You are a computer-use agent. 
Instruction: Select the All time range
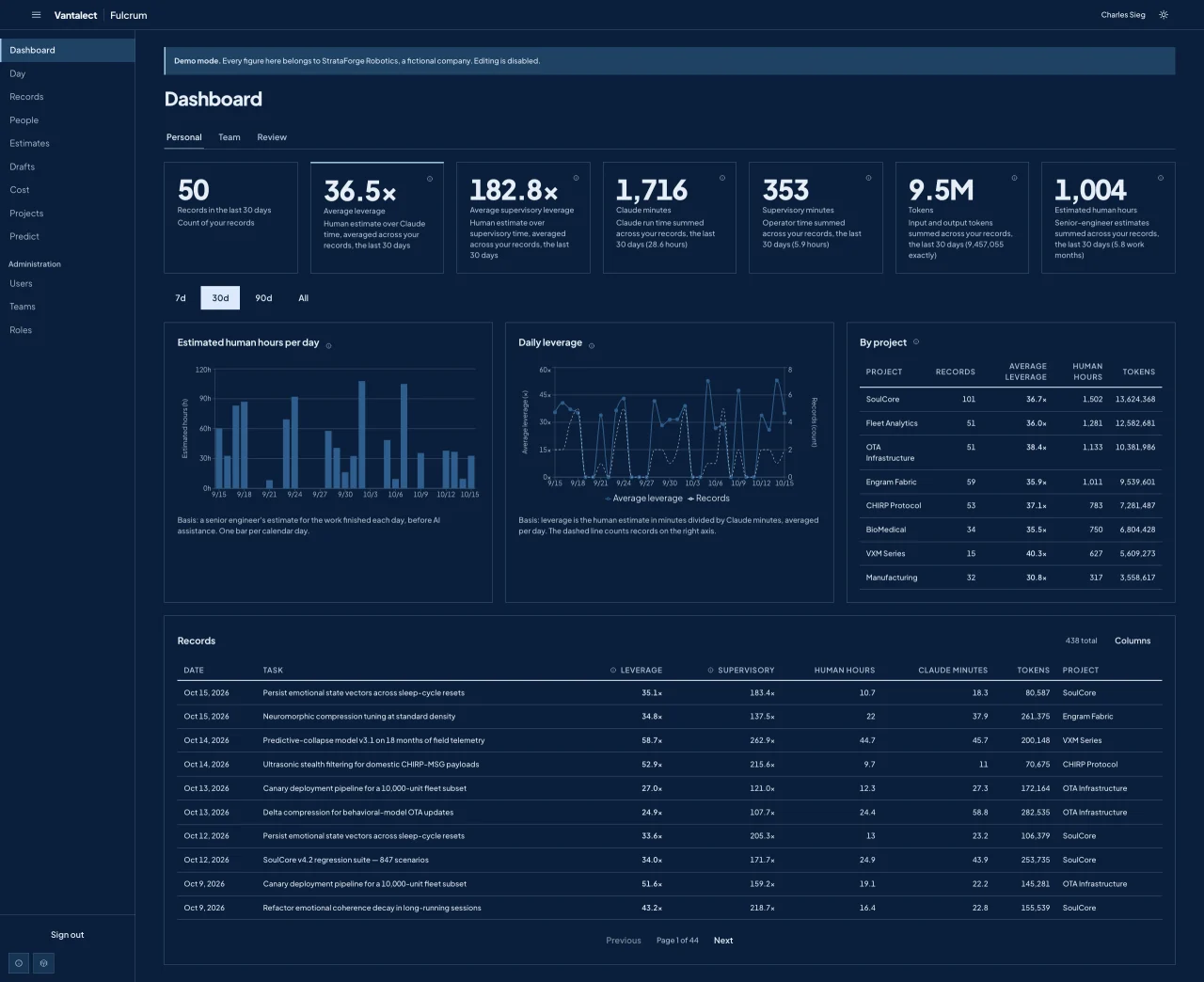pos(304,298)
